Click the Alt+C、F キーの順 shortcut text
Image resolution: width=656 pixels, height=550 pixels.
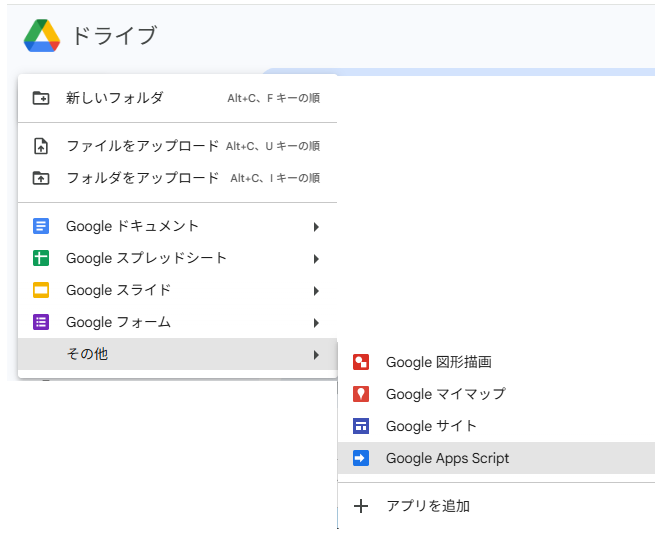click(274, 98)
